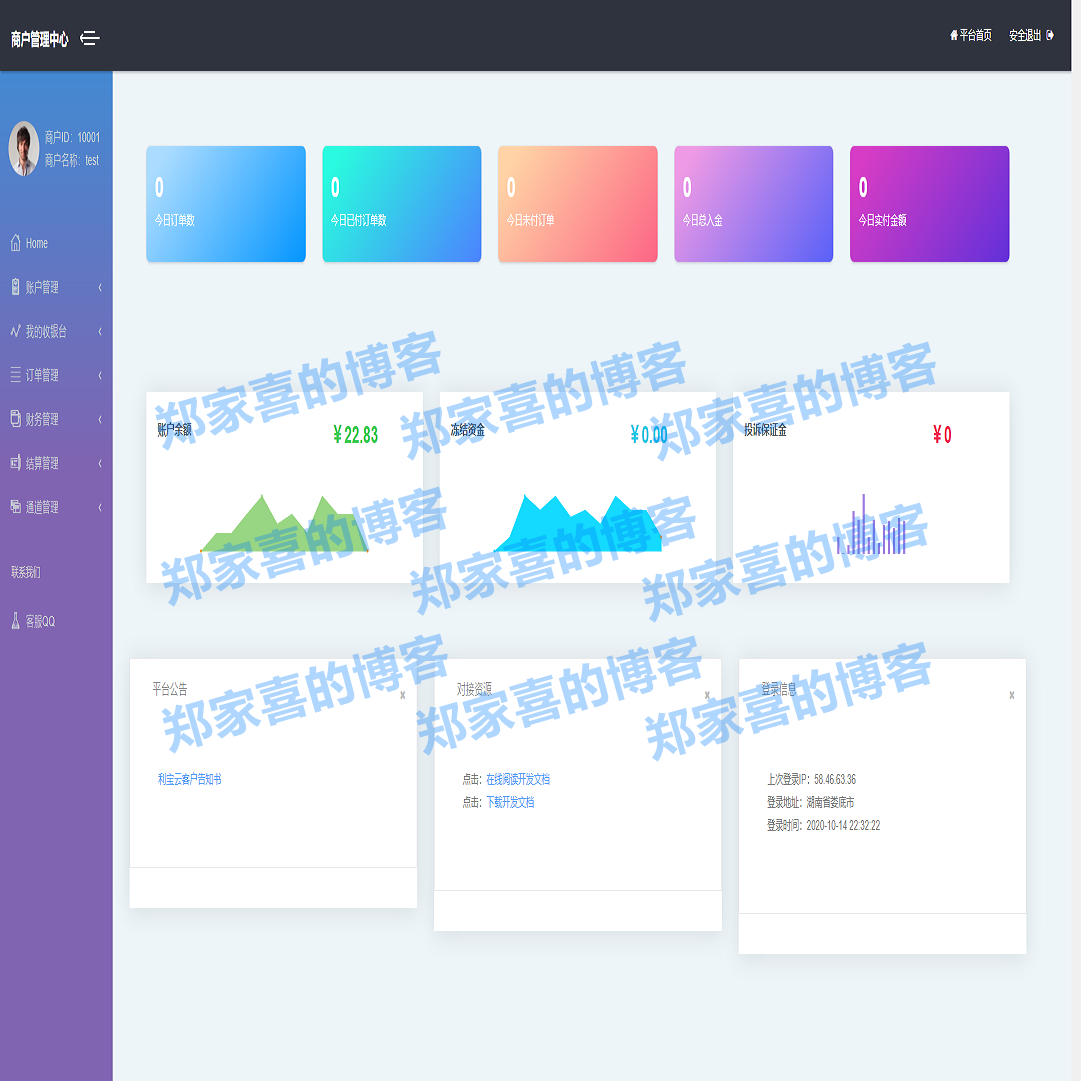Screen dimensions: 1081x1081
Task: Click the 通道管理 sidebar icon
Action: (15, 507)
